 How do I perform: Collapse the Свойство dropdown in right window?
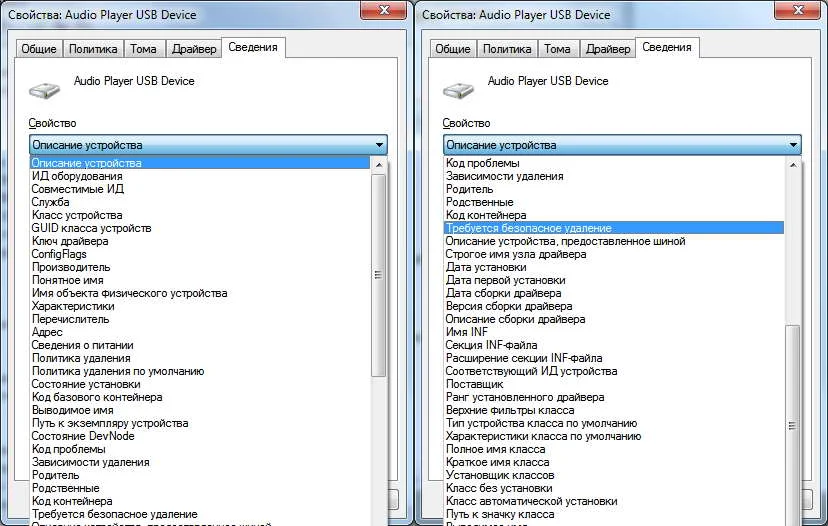pos(793,145)
